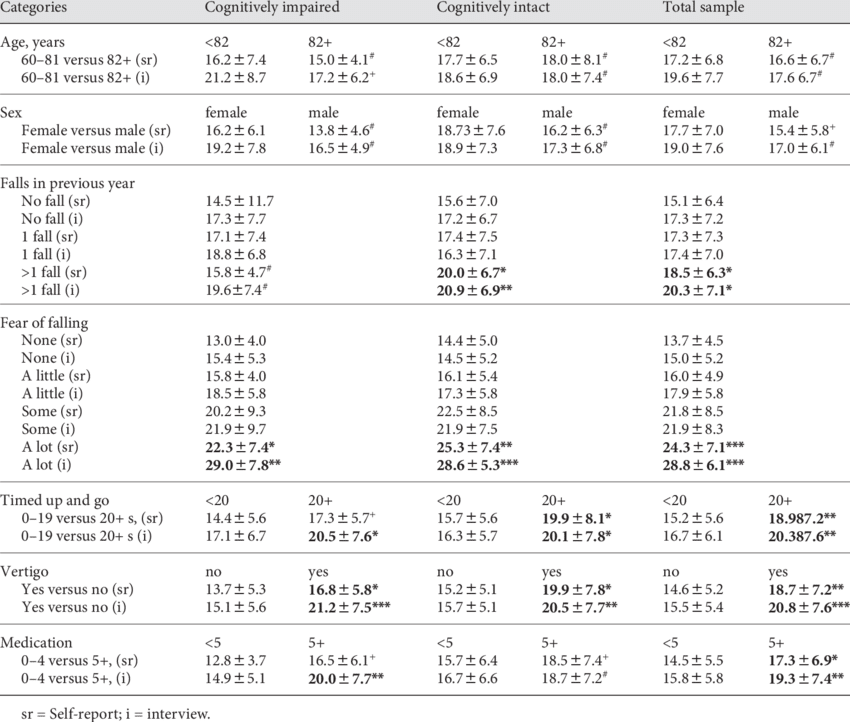Image resolution: width=850 pixels, height=722 pixels.
Task: Click the 'Some (sr)' row label
Action: [x=52, y=411]
